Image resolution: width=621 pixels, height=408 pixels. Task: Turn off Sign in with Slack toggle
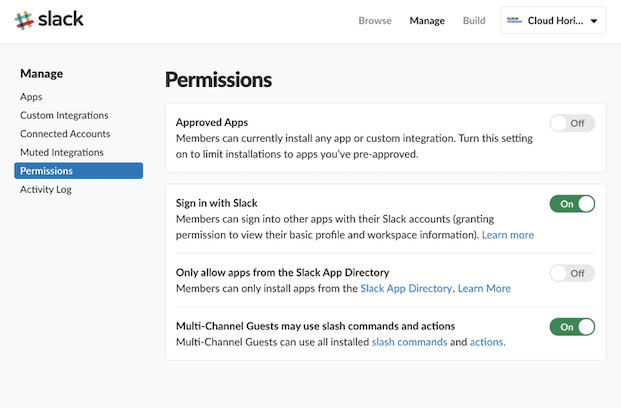pos(572,204)
